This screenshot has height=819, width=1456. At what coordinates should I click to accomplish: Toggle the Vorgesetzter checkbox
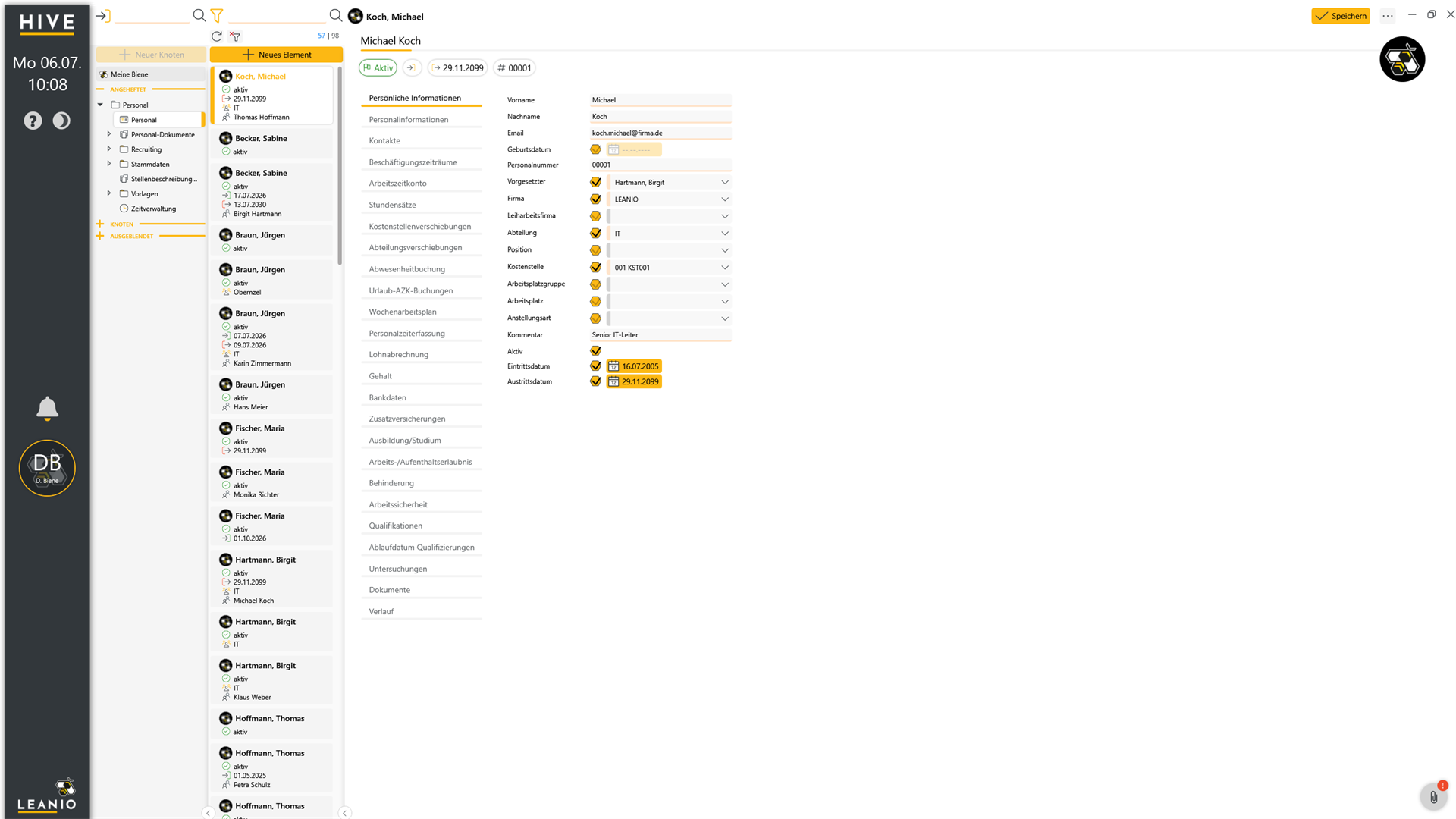tap(595, 182)
